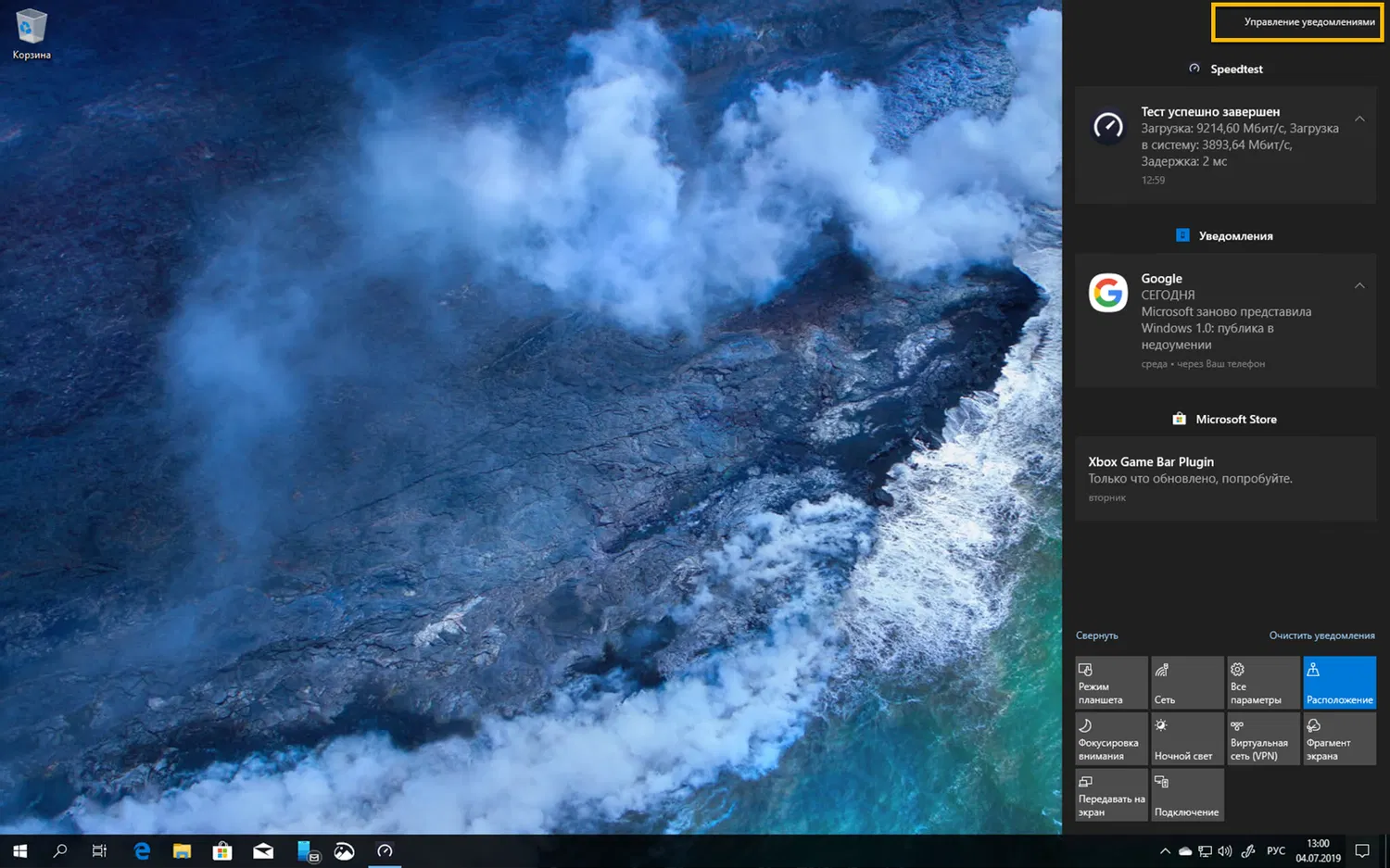The width and height of the screenshot is (1390, 868).
Task: Open Все параметры settings tile
Action: coord(1263,683)
